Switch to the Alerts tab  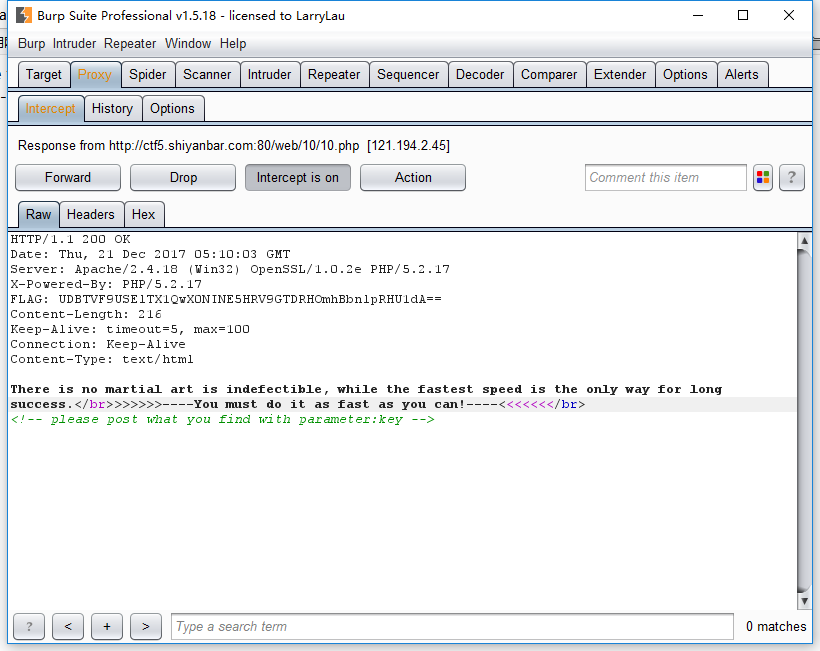pyautogui.click(x=742, y=75)
